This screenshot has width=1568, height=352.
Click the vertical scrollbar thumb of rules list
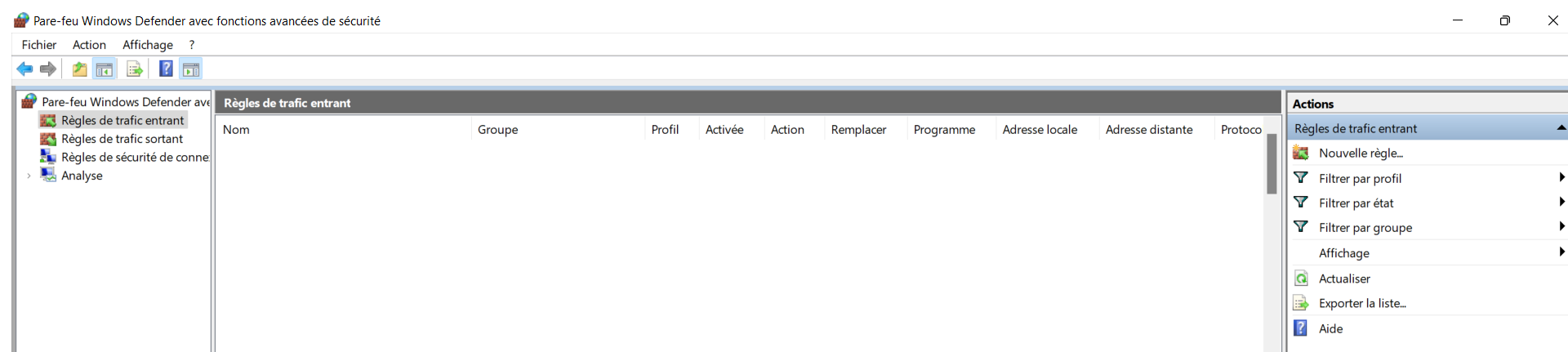tap(1272, 163)
